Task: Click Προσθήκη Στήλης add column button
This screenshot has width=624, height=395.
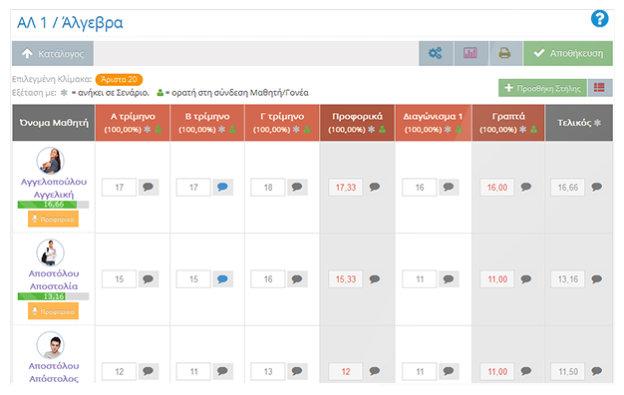Action: coord(543,88)
